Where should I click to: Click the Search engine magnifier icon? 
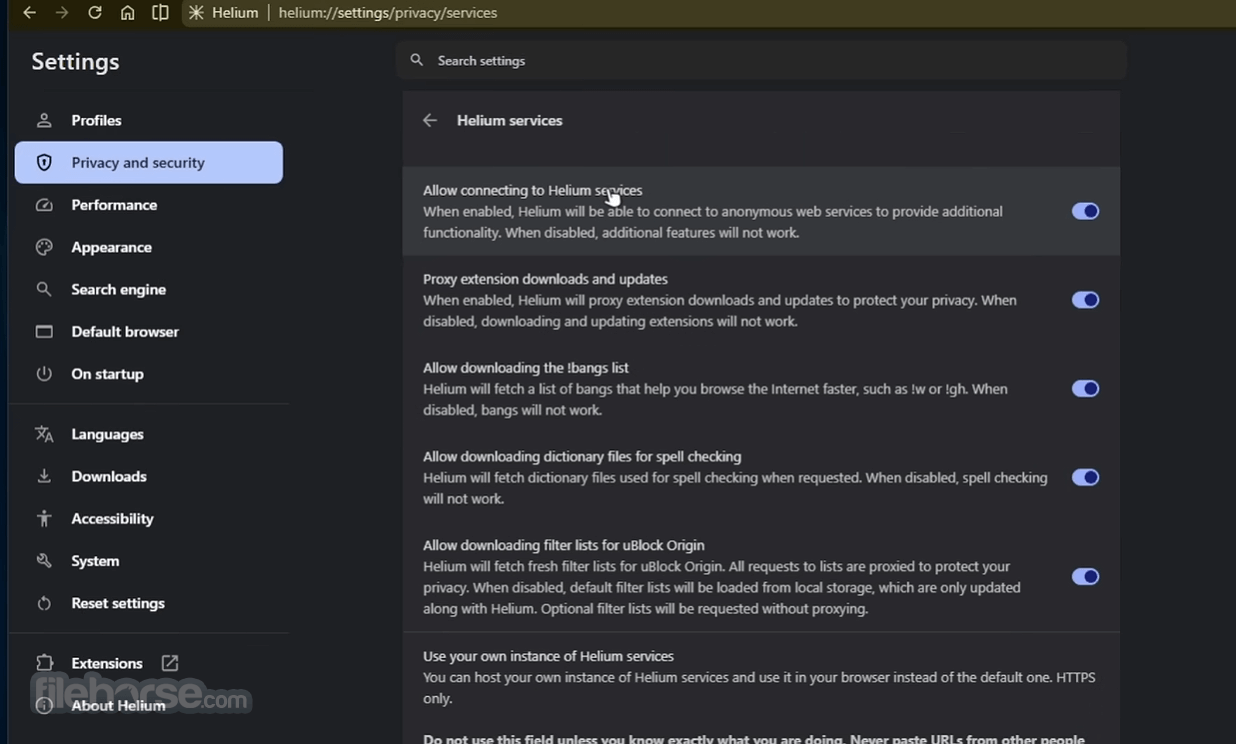pos(44,289)
